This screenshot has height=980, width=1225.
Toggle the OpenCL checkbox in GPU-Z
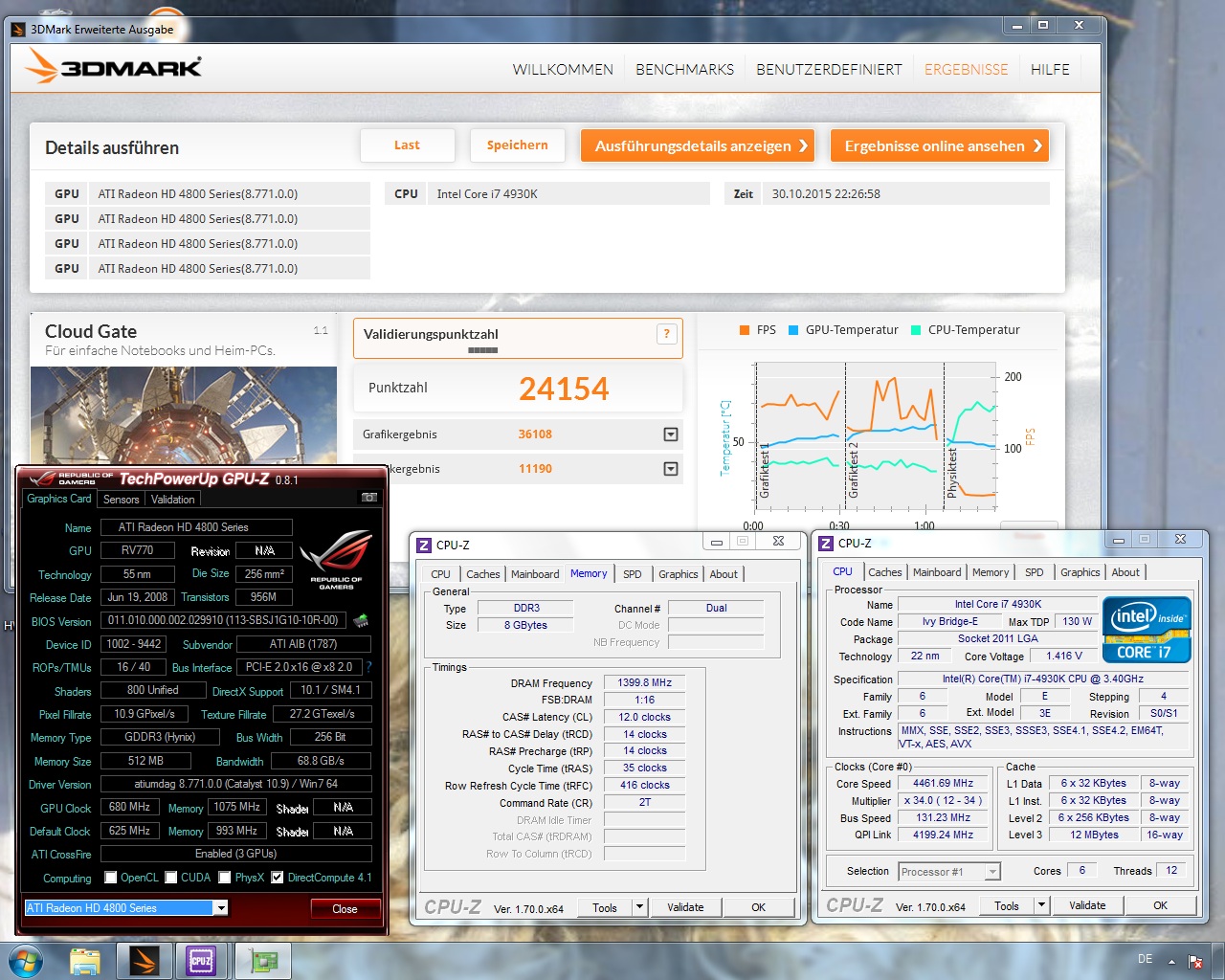click(111, 878)
